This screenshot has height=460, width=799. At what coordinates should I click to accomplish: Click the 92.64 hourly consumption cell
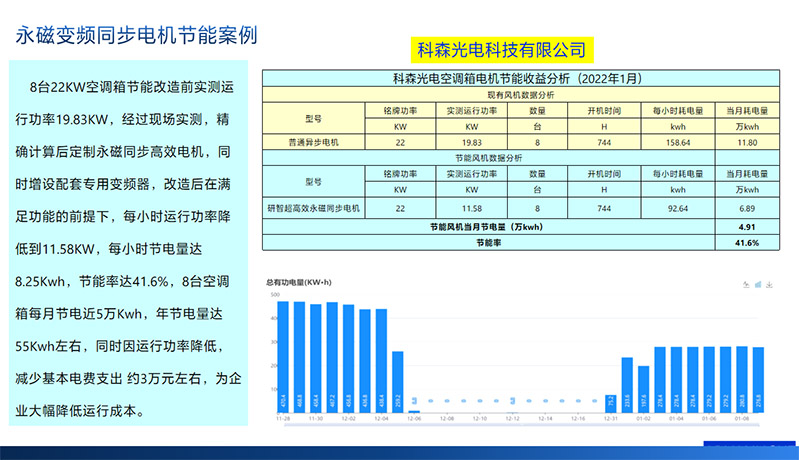click(678, 208)
